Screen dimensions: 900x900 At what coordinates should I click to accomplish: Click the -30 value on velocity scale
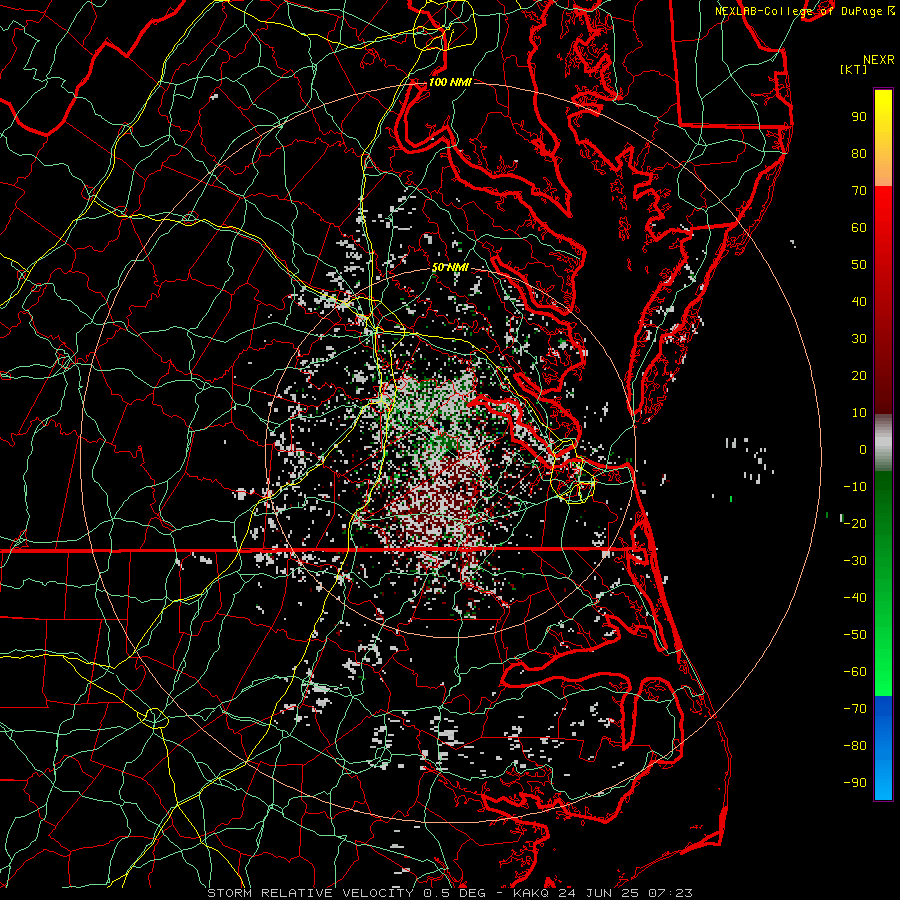(x=855, y=561)
